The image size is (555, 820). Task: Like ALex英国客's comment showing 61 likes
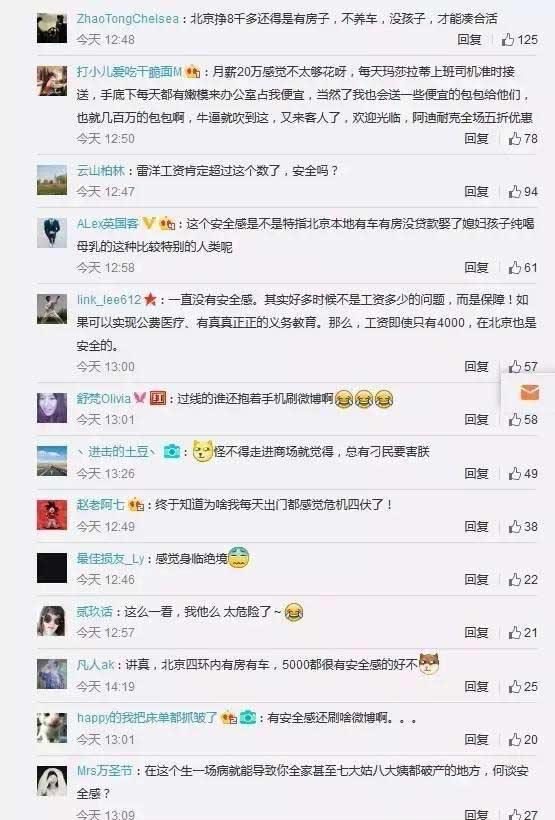tap(523, 268)
